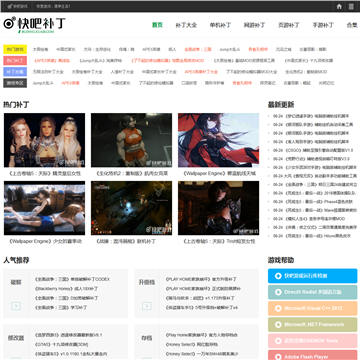Screen dimensions: 360x360
Task: Click the download icon on Adobe Flash Player
Action: coord(278,357)
